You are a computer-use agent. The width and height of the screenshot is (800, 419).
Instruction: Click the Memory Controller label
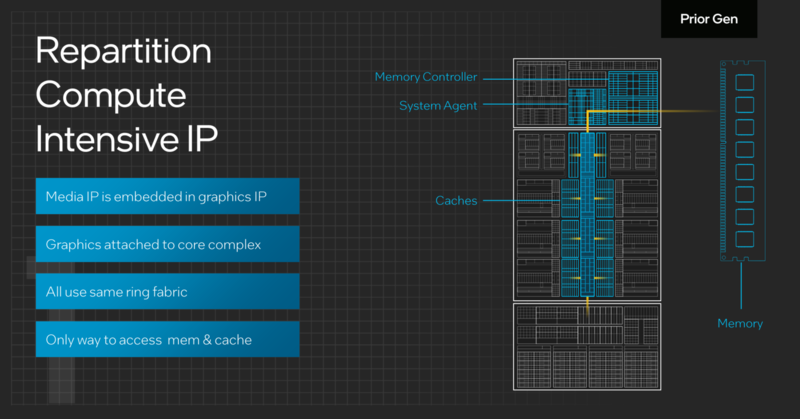point(425,77)
